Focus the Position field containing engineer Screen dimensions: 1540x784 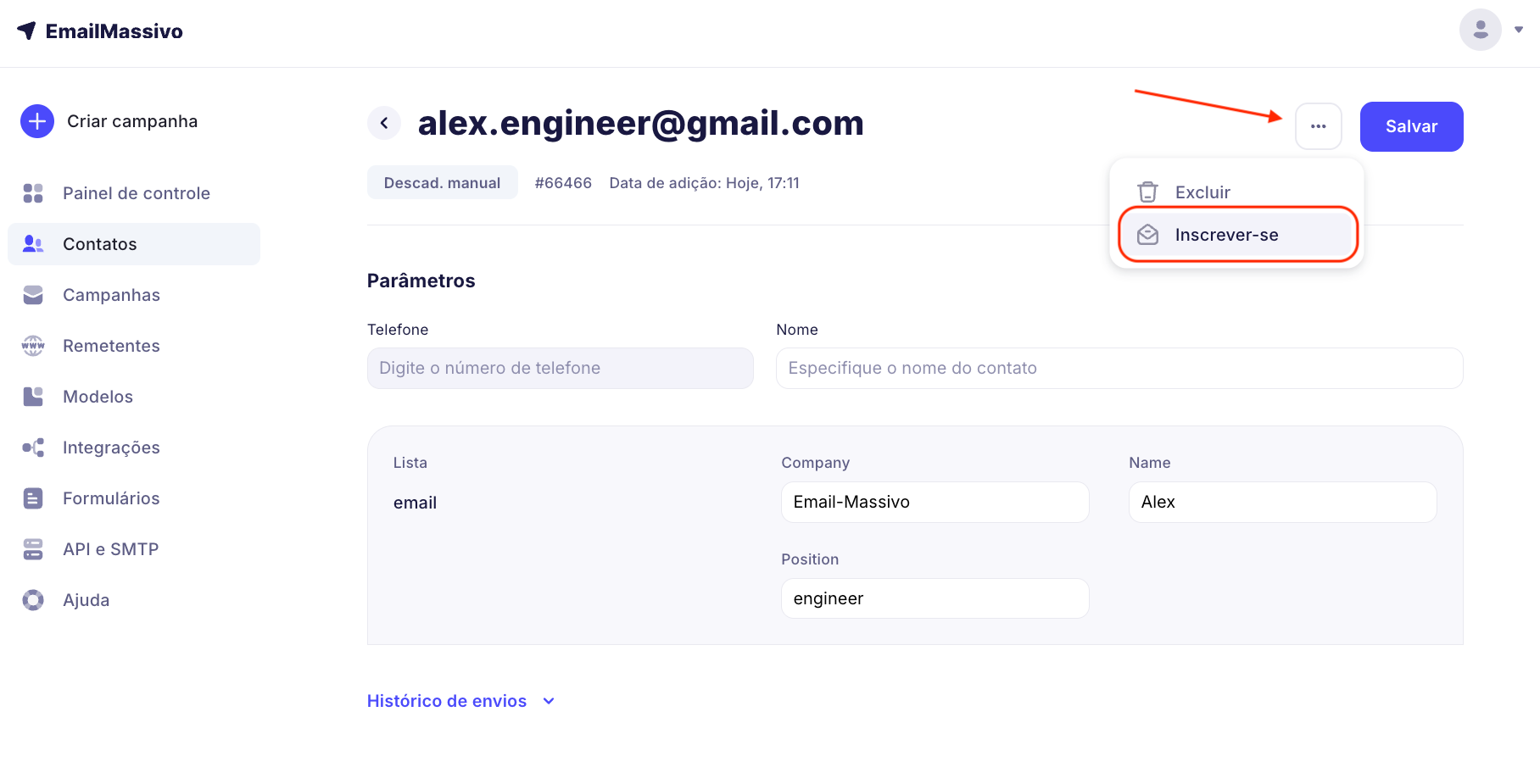pyautogui.click(x=935, y=598)
